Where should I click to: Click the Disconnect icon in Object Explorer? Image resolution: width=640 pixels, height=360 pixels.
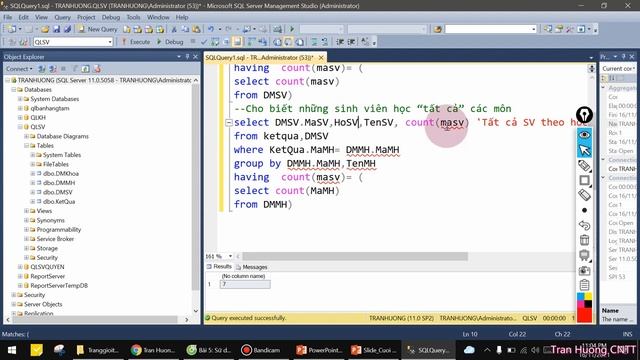pos(53,69)
